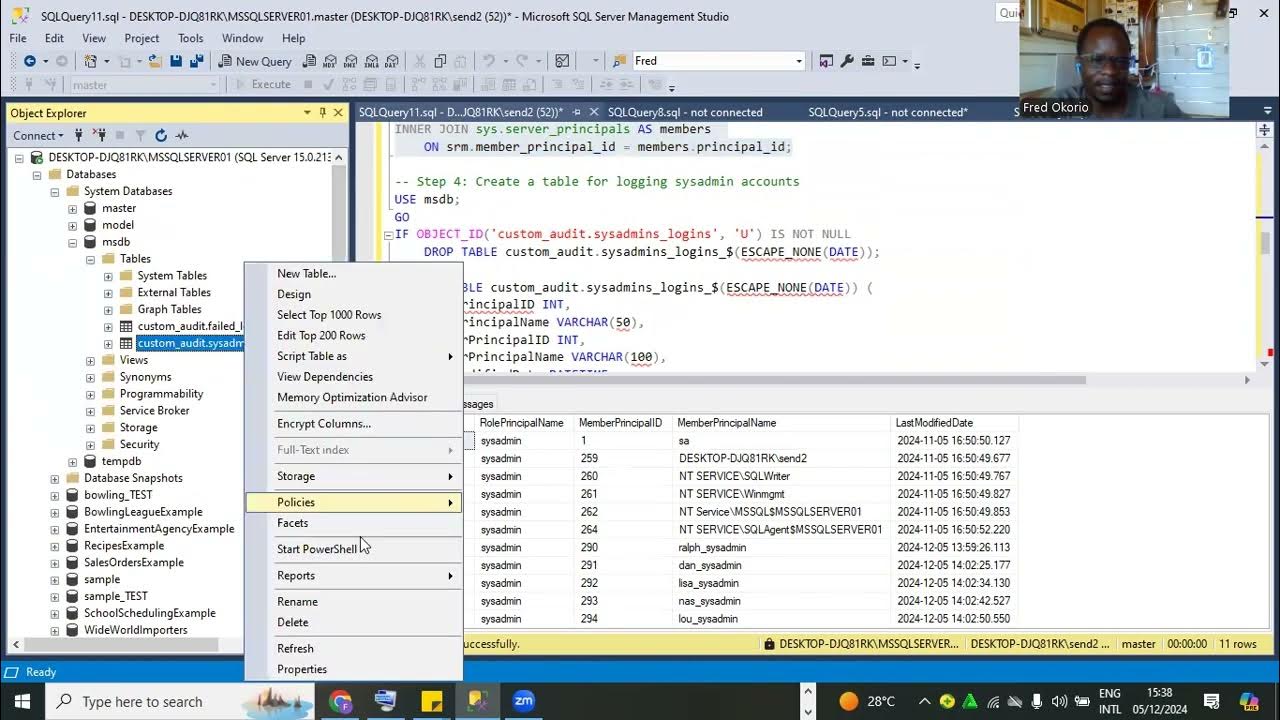Click the Windows taskbar search box
The image size is (1280, 720).
click(183, 701)
